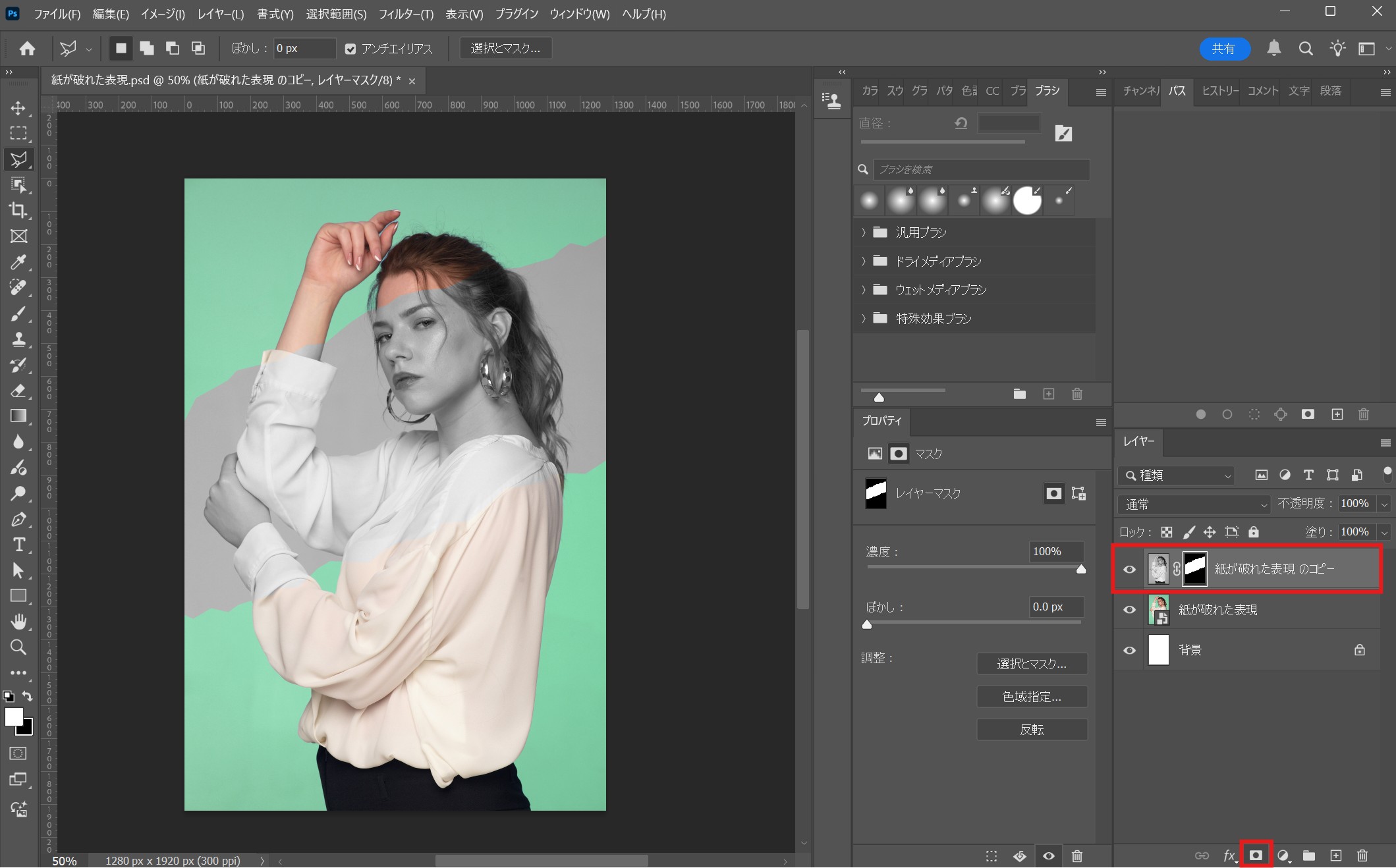Open the layer opacity dropdown arrow
The height and width of the screenshot is (868, 1396).
tap(1385, 504)
